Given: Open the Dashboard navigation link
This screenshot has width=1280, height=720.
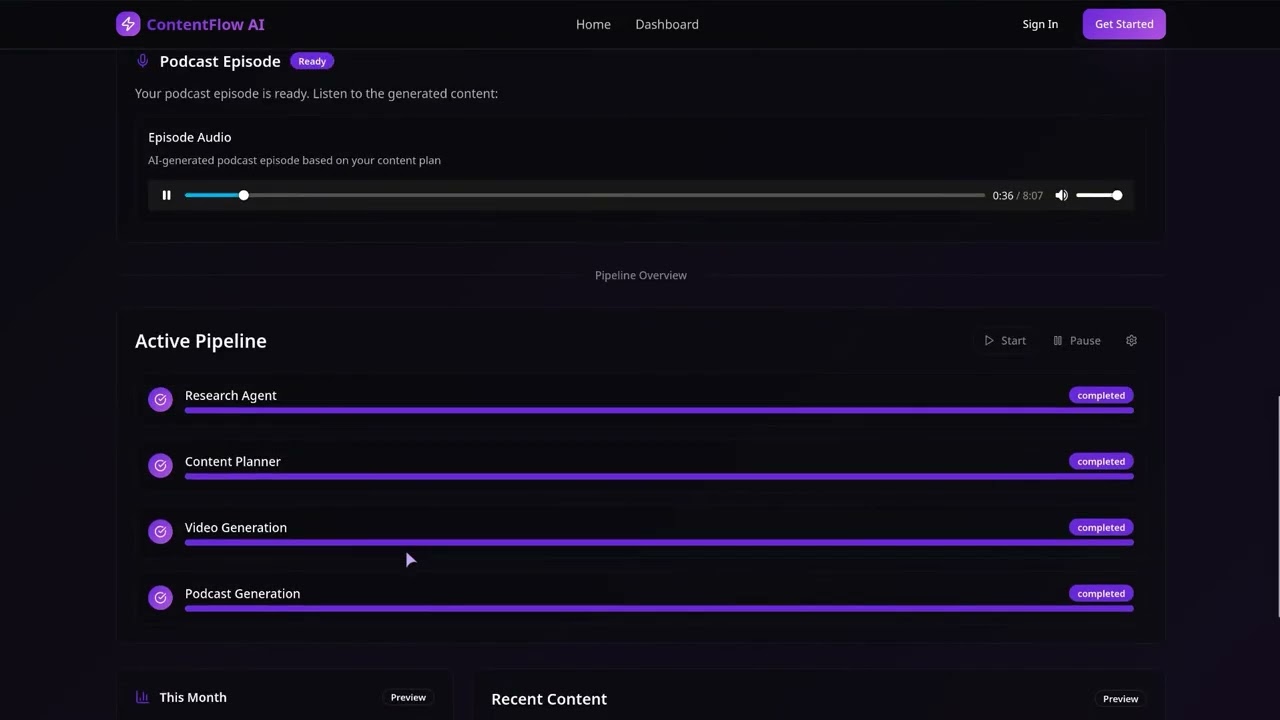Looking at the screenshot, I should pos(667,24).
